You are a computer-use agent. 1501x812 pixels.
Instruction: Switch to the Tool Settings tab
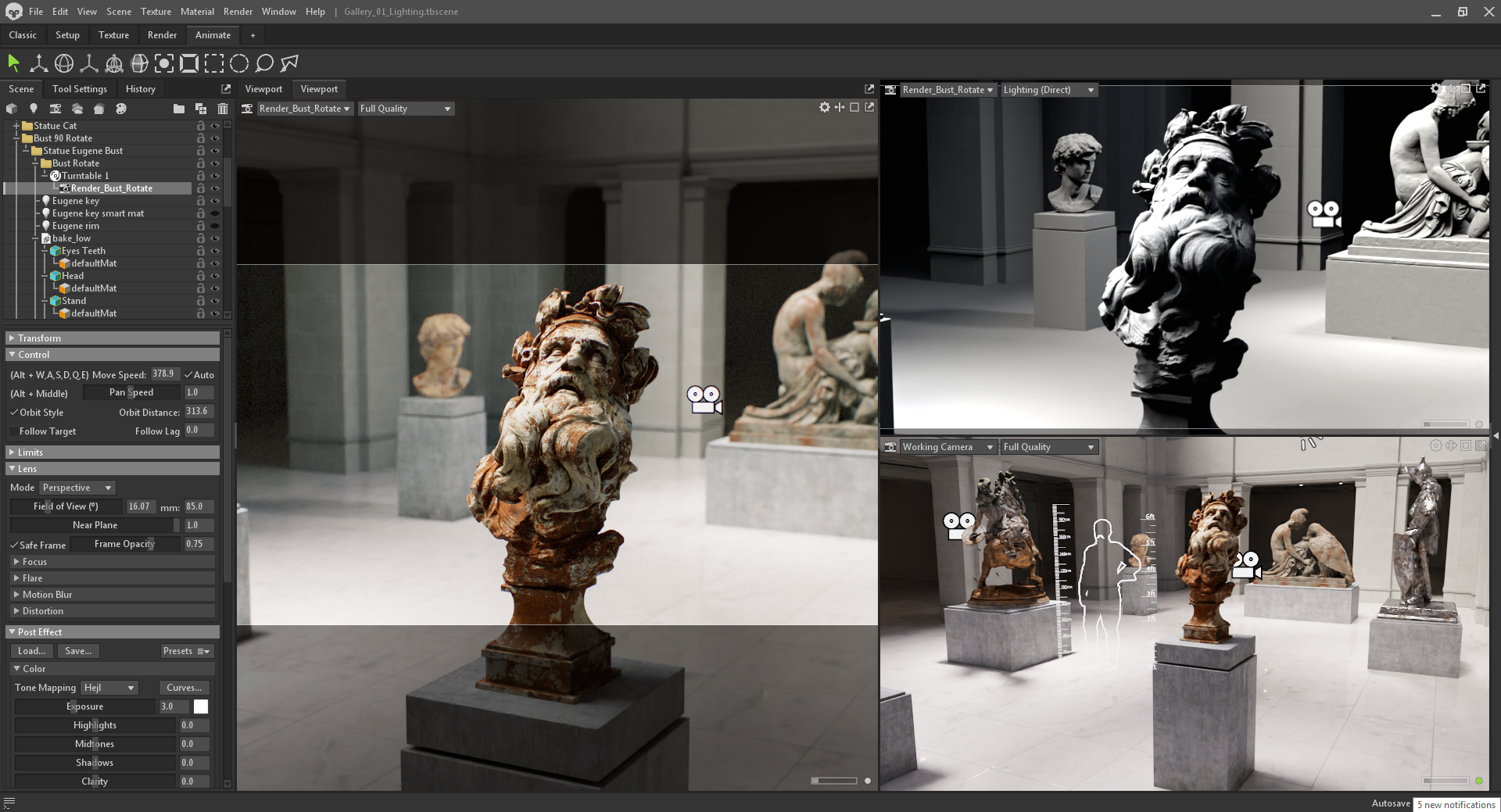click(79, 88)
